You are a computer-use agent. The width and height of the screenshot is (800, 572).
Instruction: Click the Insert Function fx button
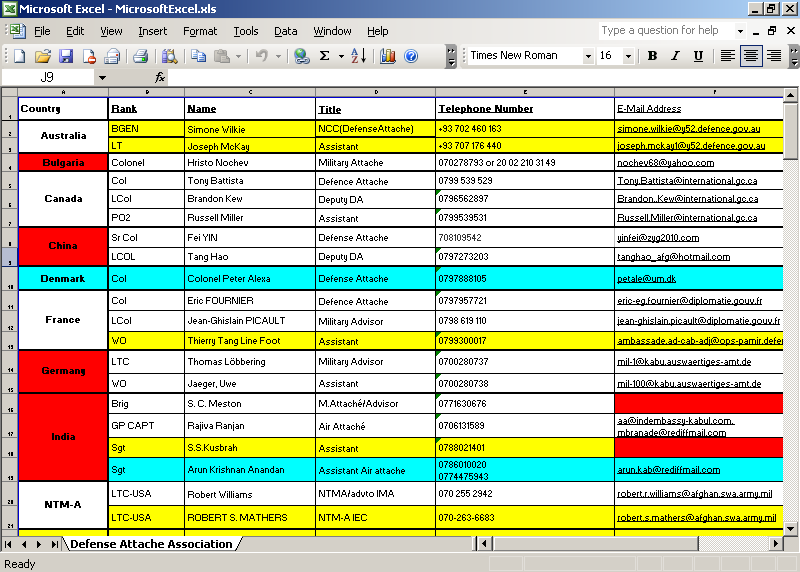click(x=160, y=77)
